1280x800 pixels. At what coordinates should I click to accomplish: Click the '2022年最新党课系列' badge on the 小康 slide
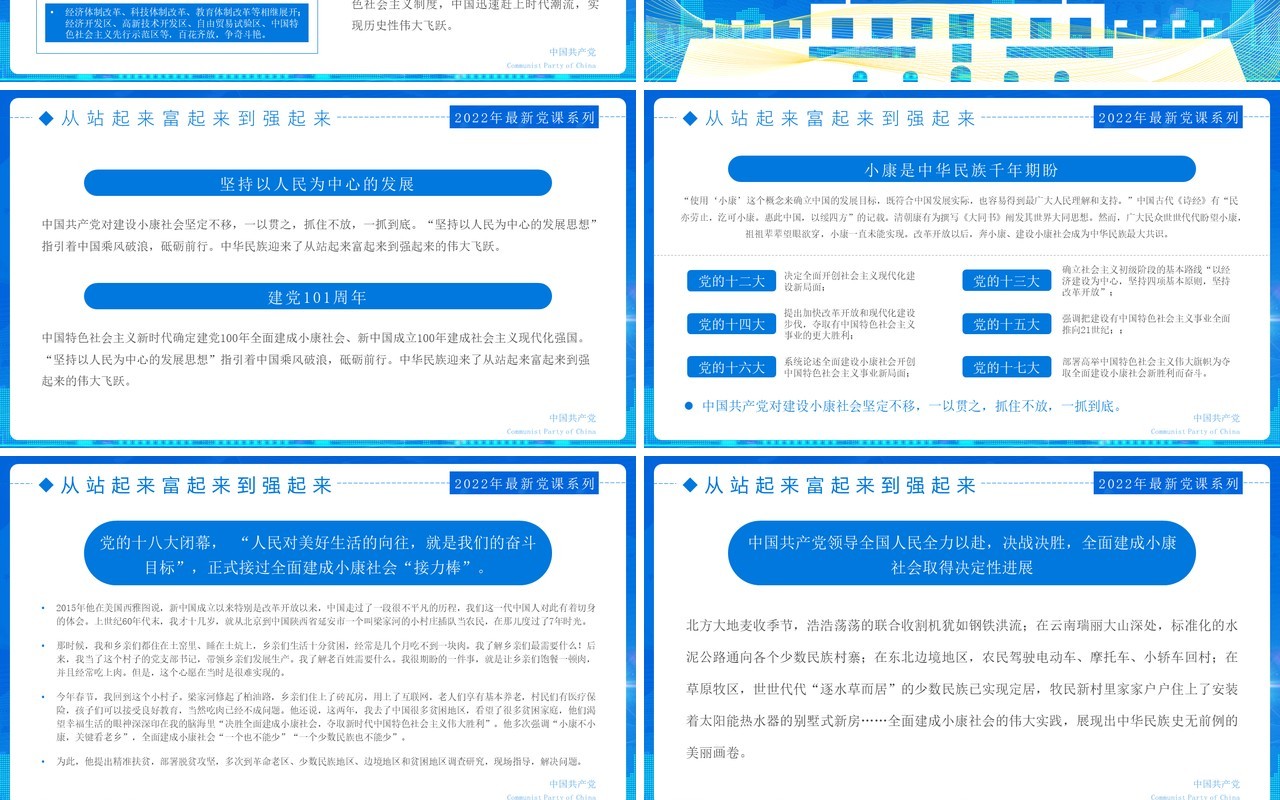[x=1168, y=117]
